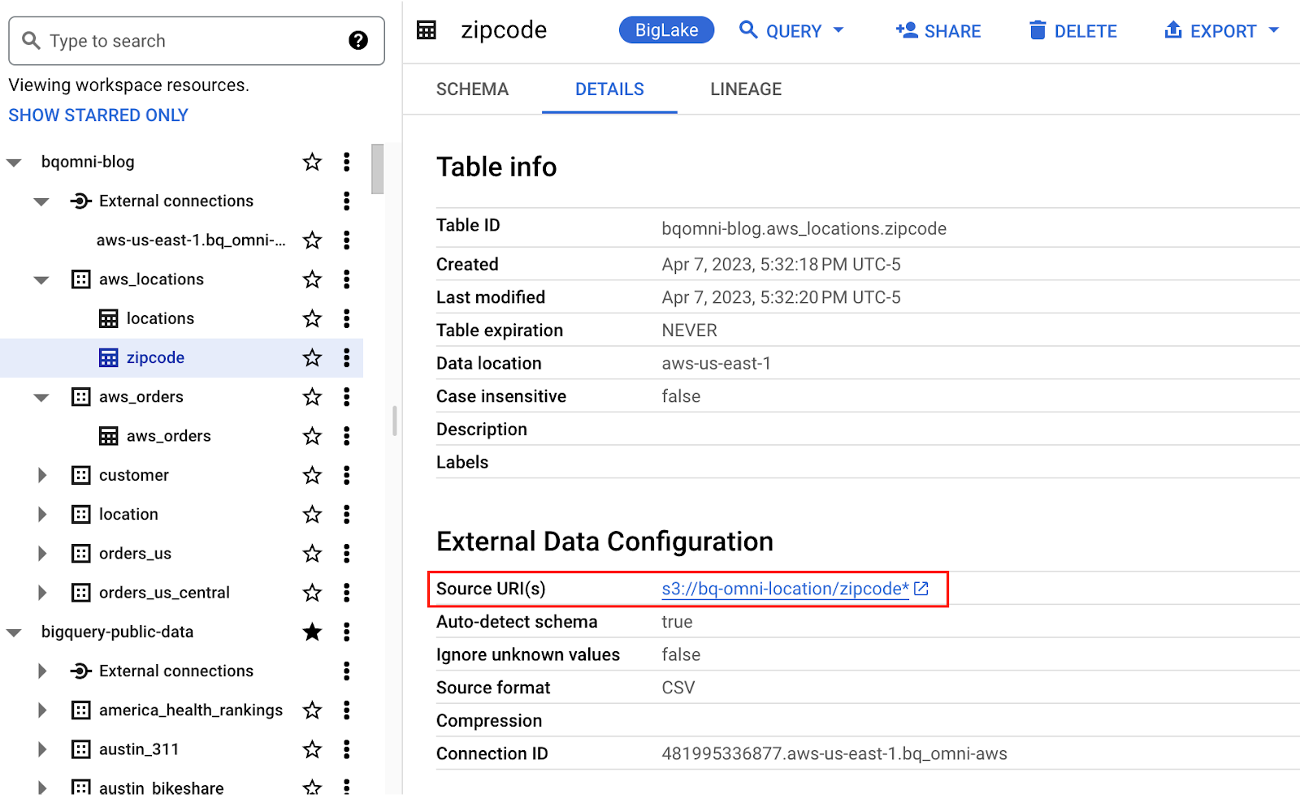Click the SHARE button
1300x795 pixels.
(938, 31)
